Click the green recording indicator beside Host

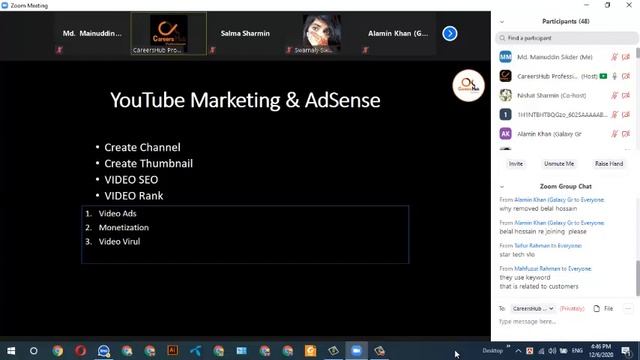click(x=603, y=76)
